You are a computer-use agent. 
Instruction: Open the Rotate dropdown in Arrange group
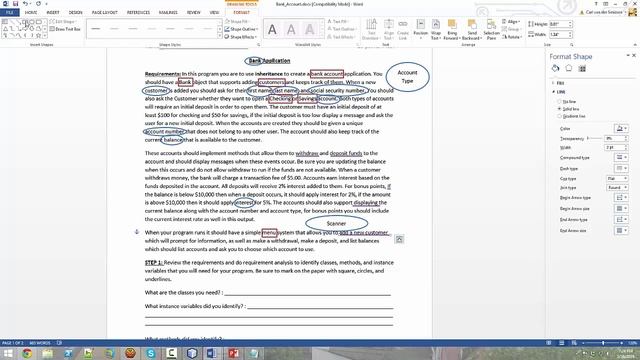pyautogui.click(x=512, y=37)
